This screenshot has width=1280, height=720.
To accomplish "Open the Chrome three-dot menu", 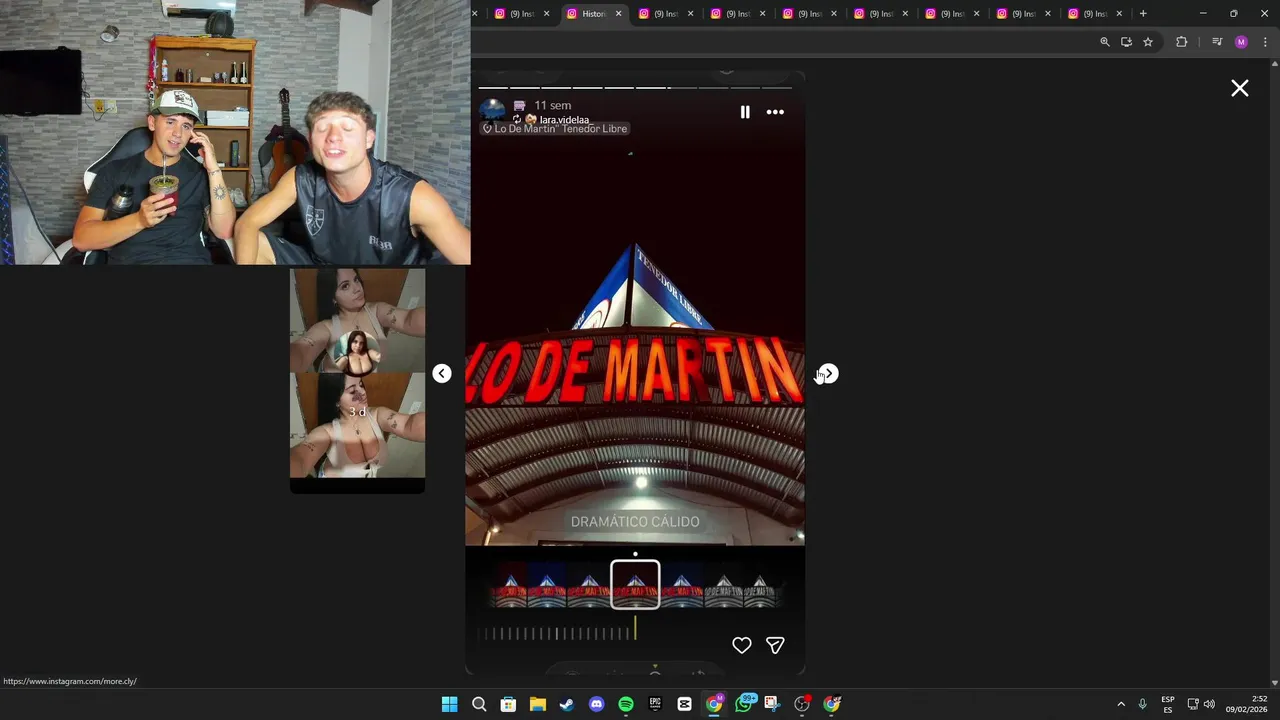I will click(x=1265, y=42).
